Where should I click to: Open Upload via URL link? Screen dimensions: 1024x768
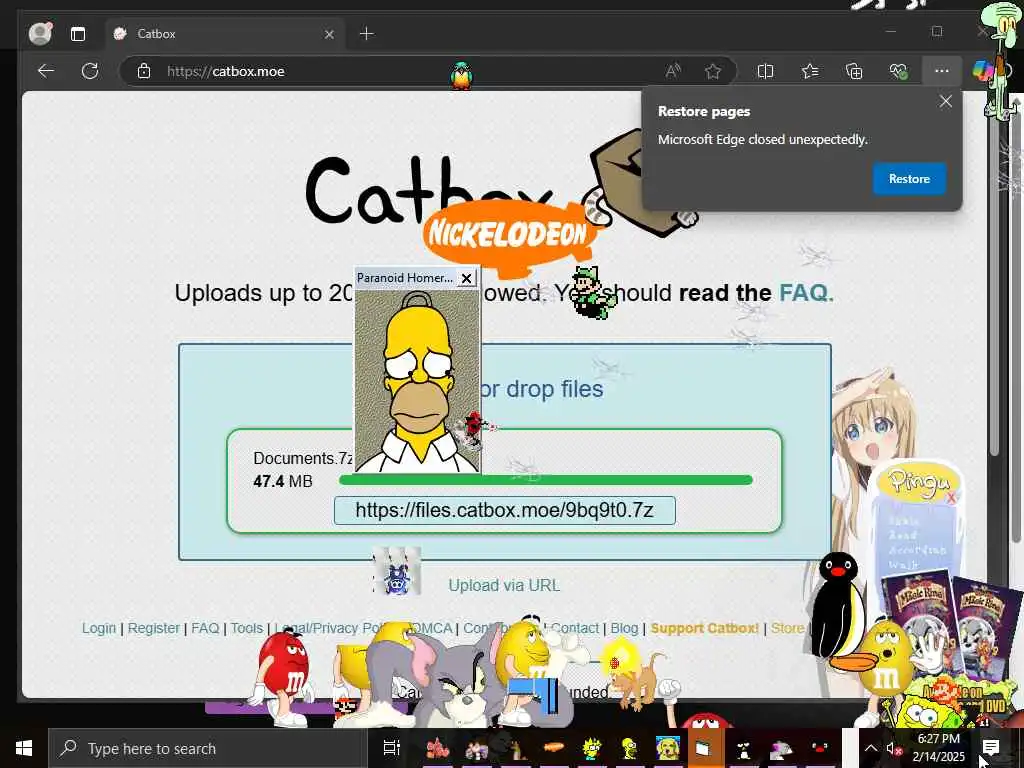point(504,585)
